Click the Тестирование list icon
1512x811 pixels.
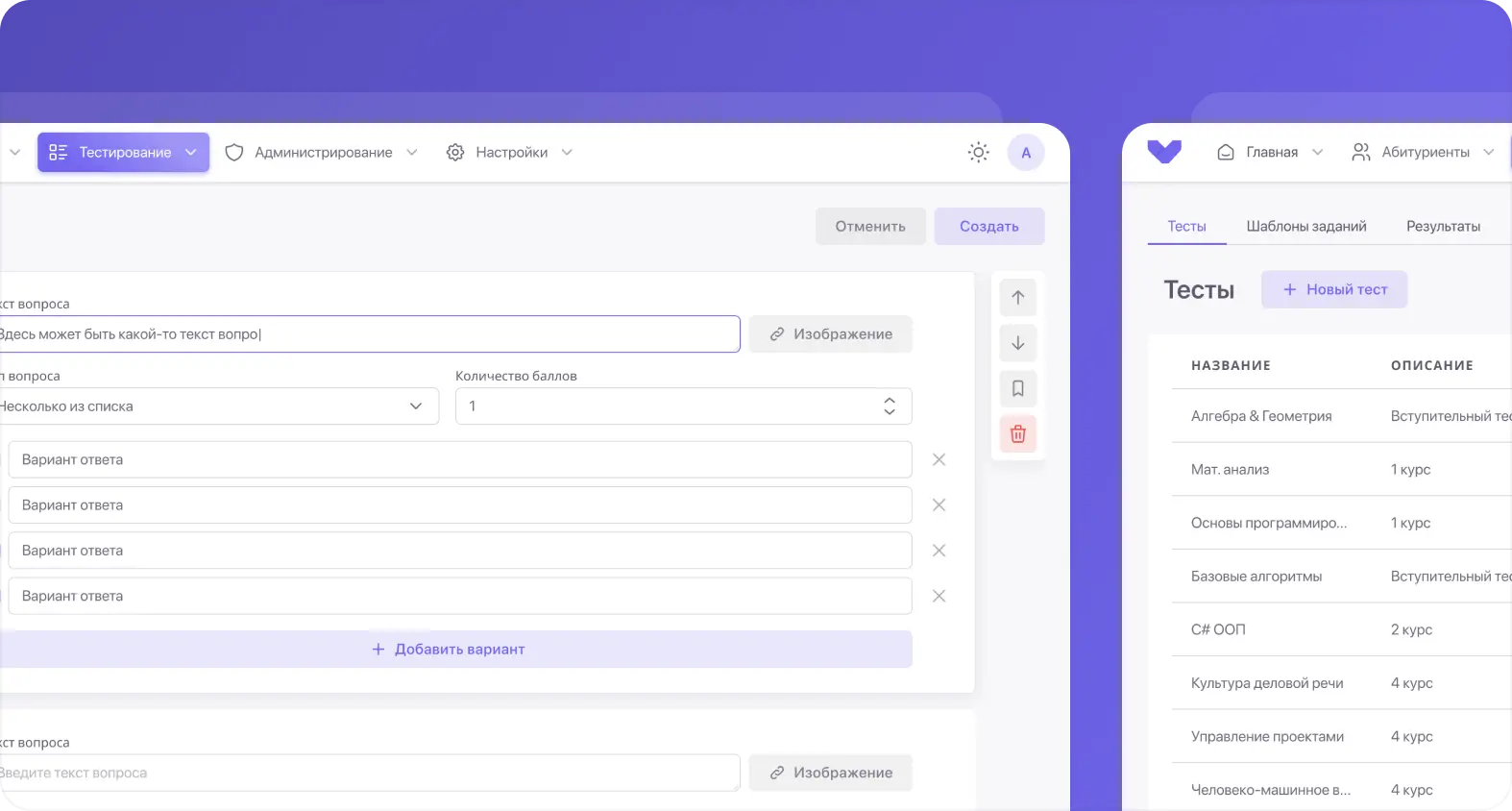pyautogui.click(x=59, y=152)
